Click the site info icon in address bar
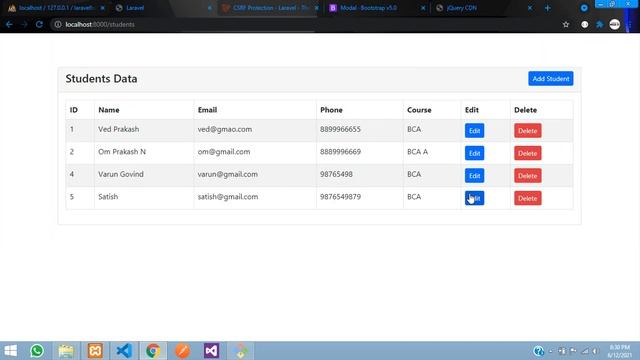 pyautogui.click(x=58, y=24)
